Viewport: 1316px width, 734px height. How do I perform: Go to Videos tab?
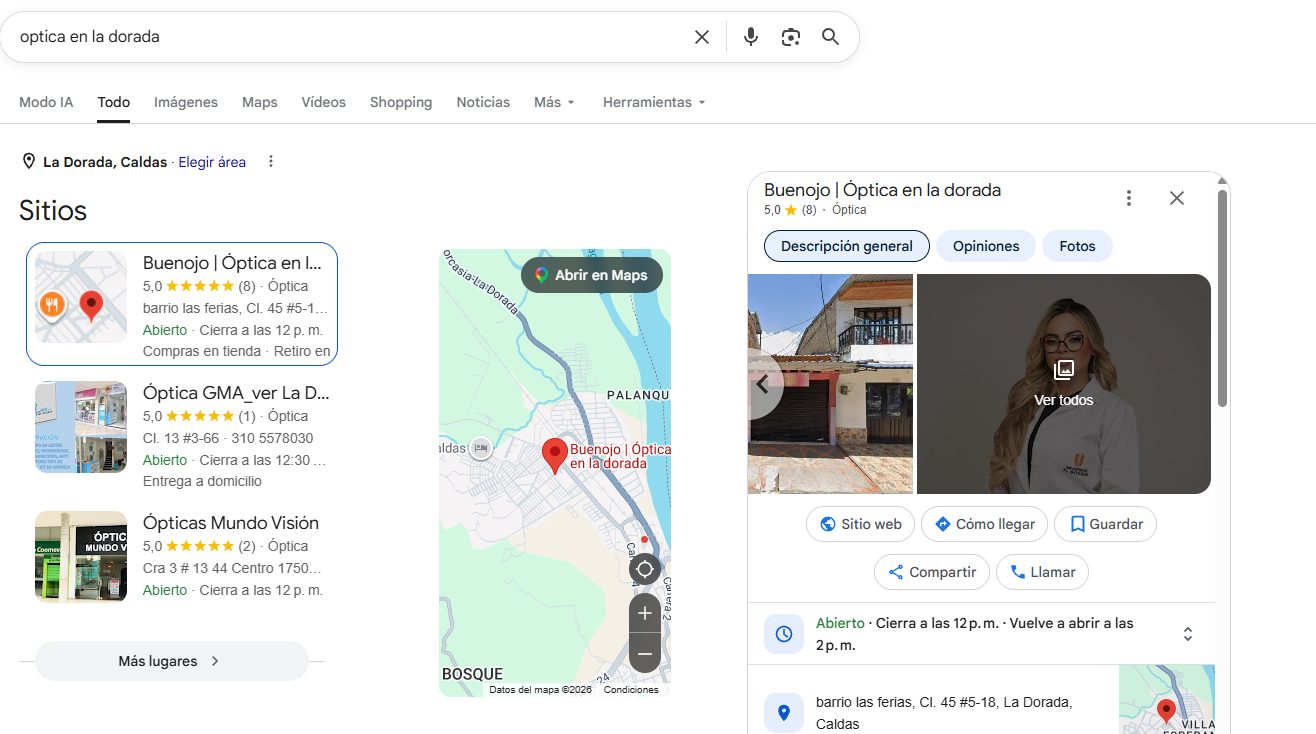tap(324, 102)
